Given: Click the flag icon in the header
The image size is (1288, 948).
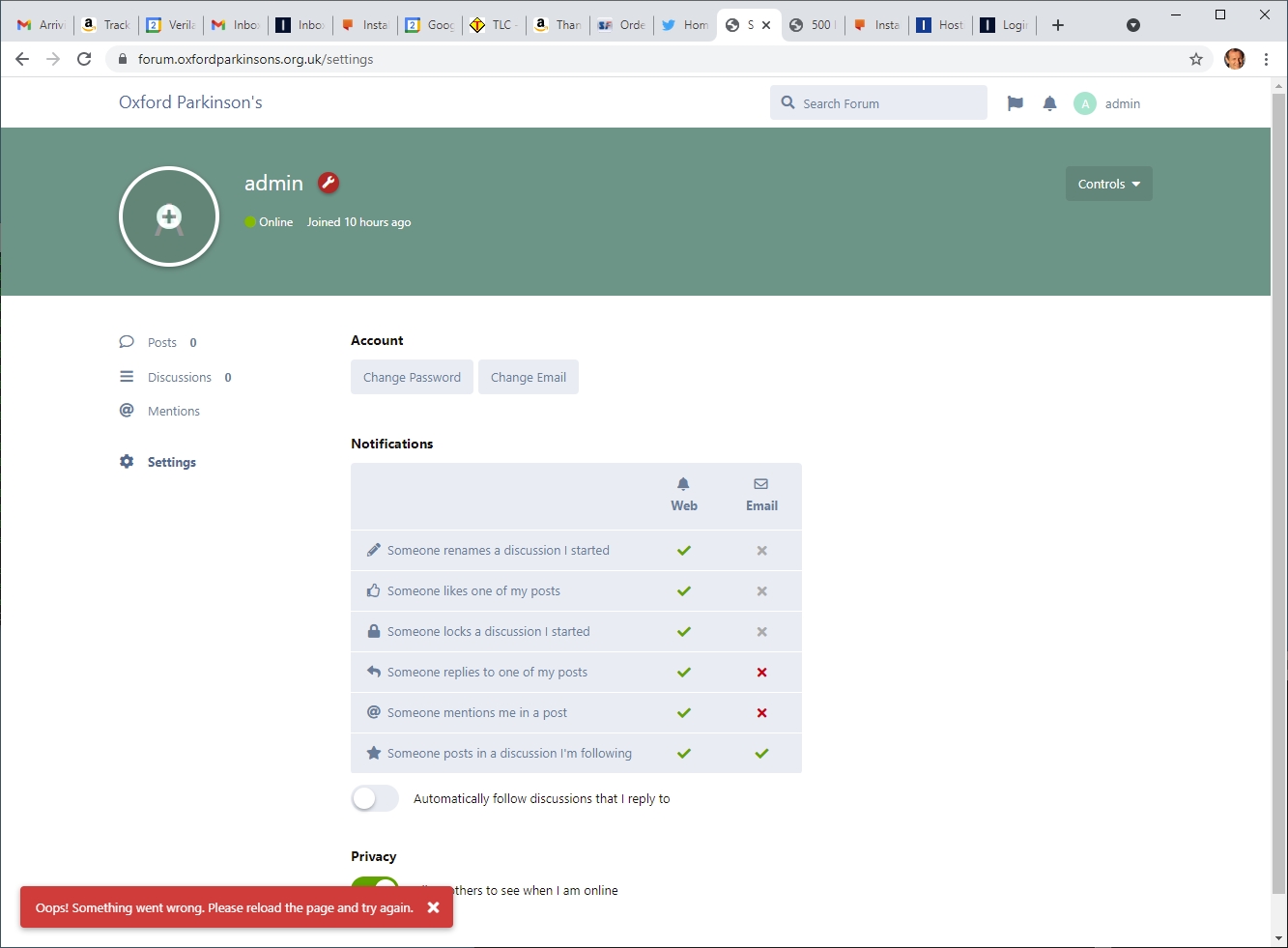Looking at the screenshot, I should tap(1015, 103).
